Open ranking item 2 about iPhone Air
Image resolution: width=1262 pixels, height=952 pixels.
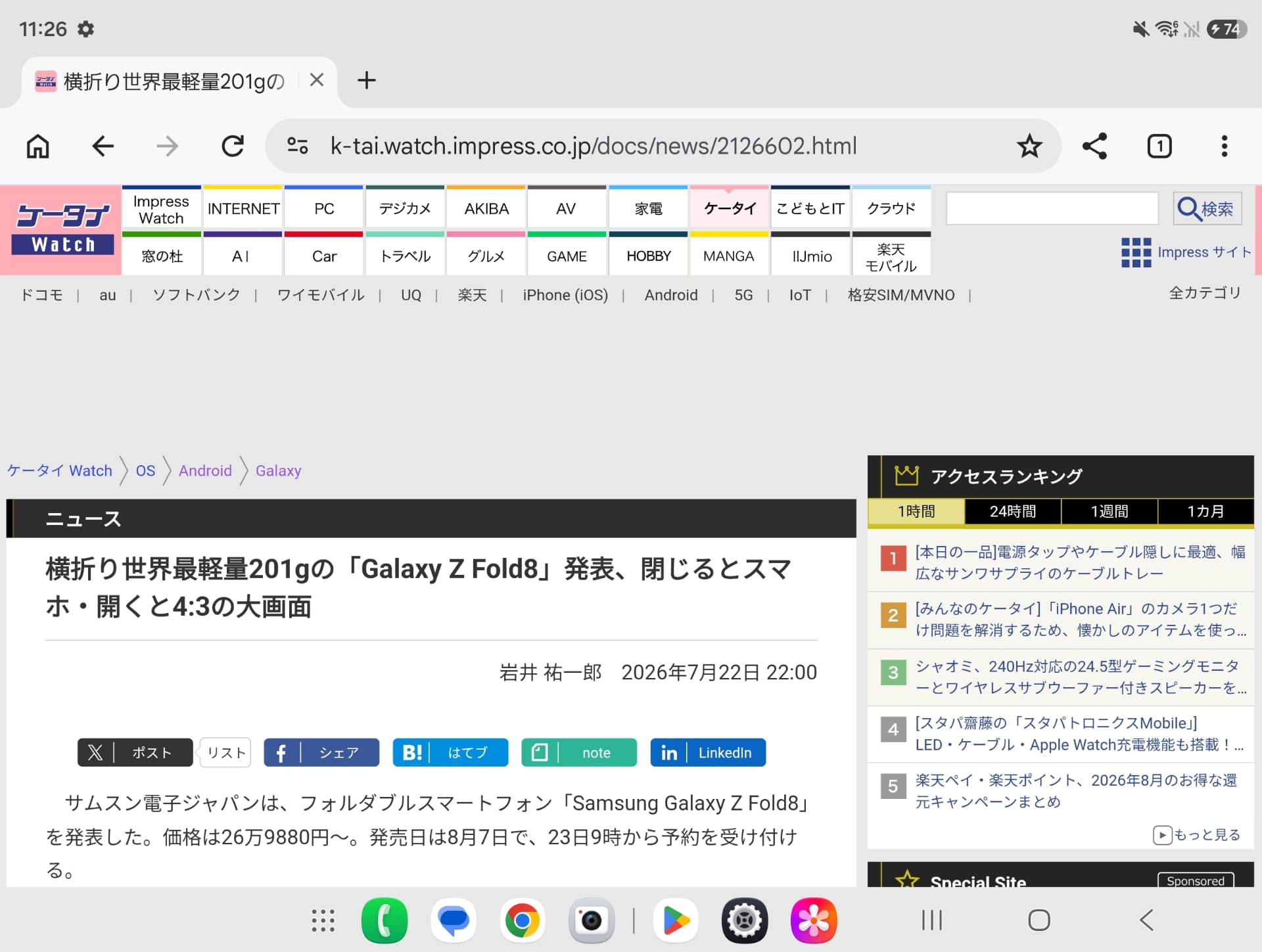click(1080, 620)
